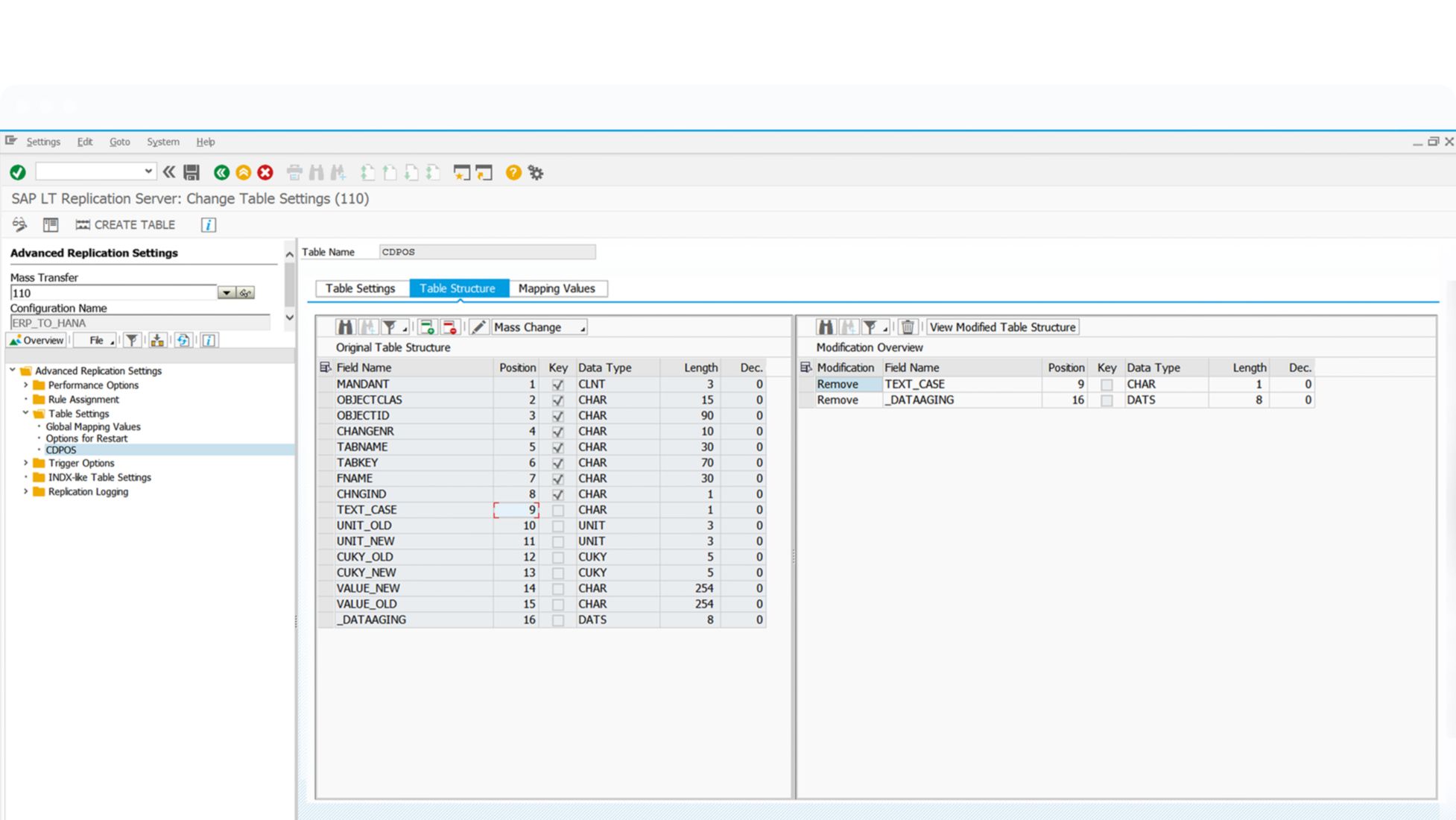Image resolution: width=1456 pixels, height=820 pixels.
Task: Click the pencil edit icon beside Mass Change
Action: (x=478, y=327)
